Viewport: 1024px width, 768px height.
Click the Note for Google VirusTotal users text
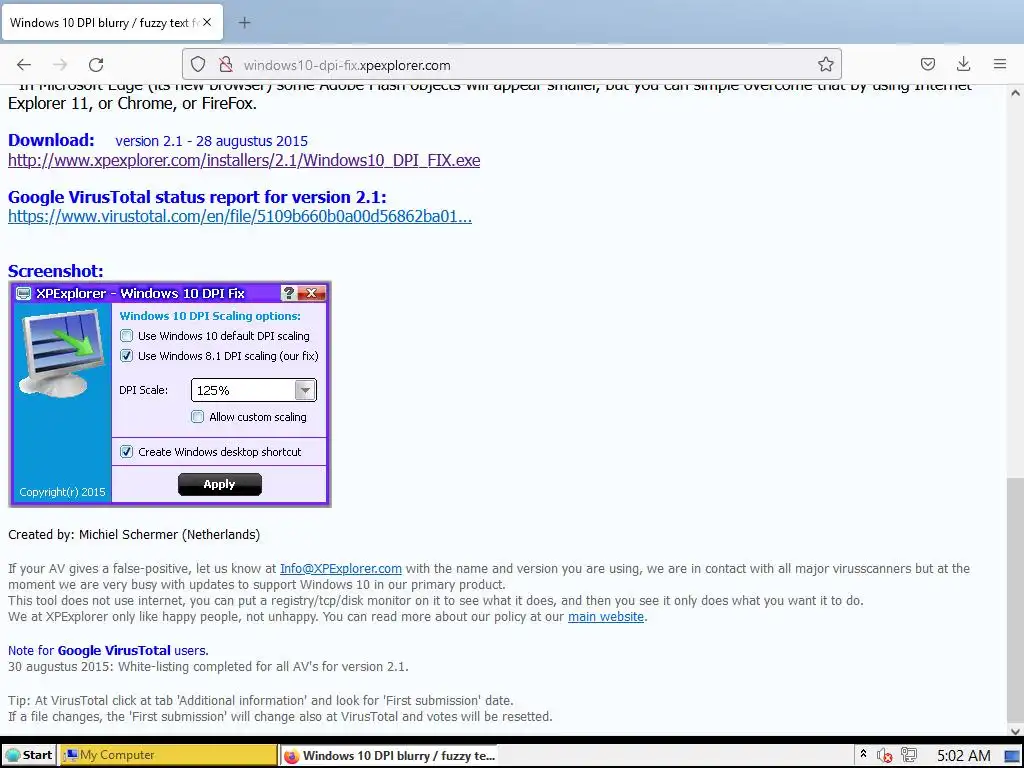108,650
